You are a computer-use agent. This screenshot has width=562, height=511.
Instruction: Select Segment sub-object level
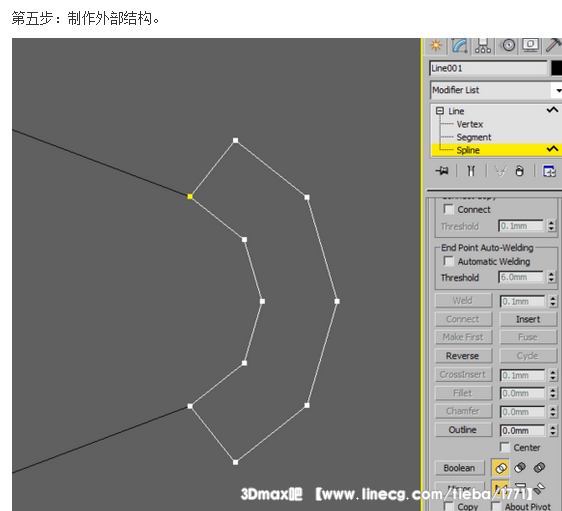point(473,137)
